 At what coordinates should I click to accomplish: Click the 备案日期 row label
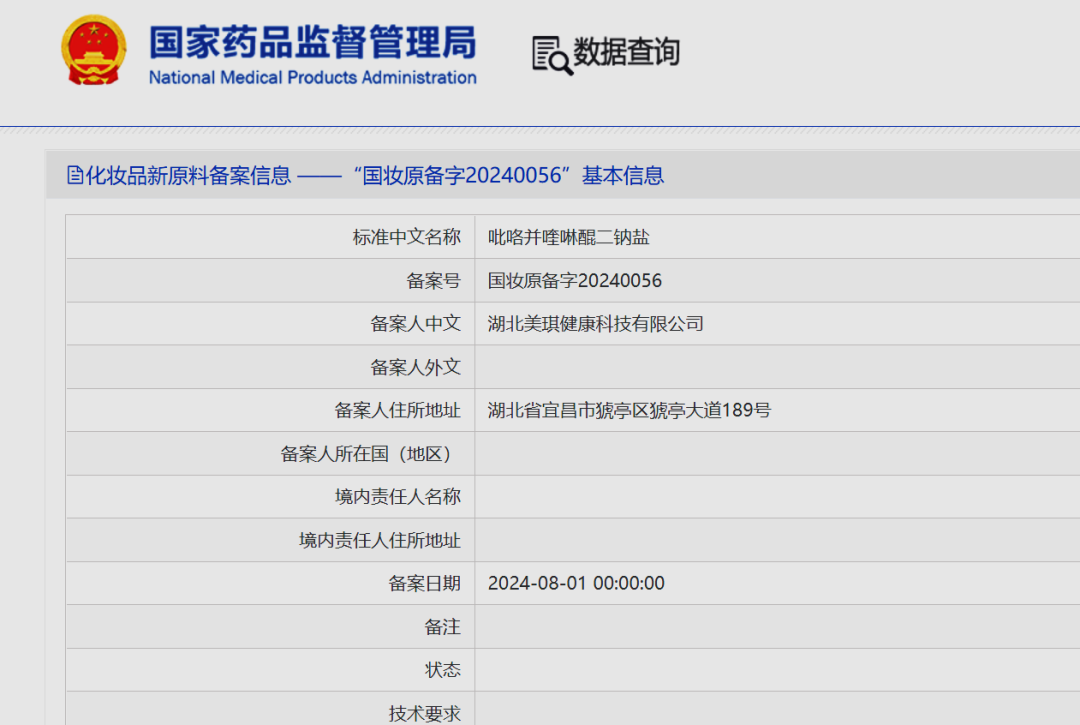pos(424,583)
